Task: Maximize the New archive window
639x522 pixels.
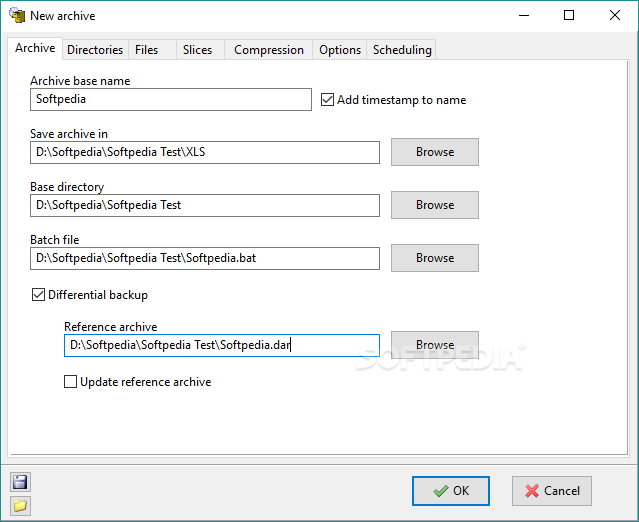Action: pos(569,15)
